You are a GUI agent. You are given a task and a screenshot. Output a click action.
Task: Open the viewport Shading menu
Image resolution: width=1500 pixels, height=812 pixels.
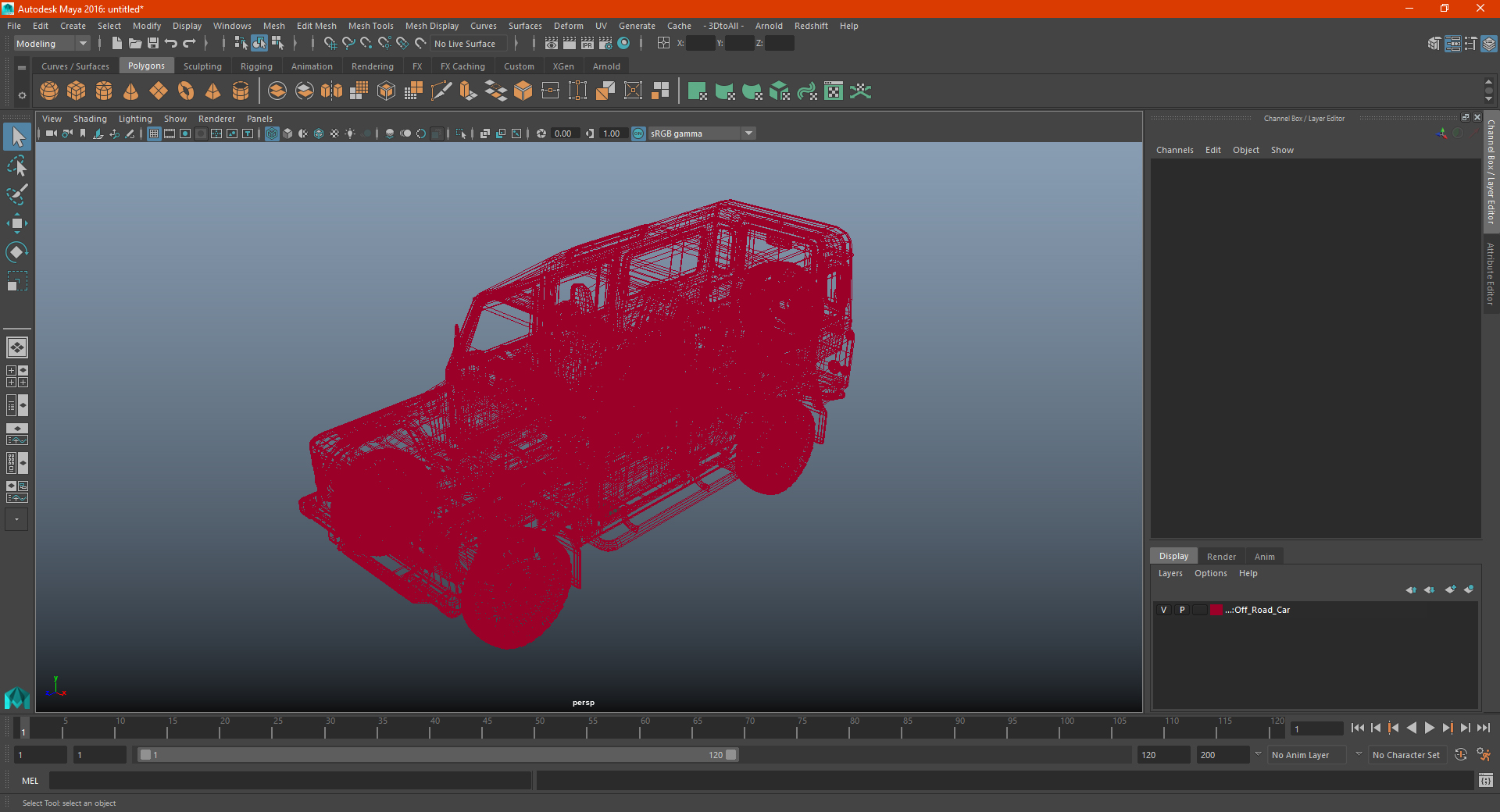point(90,119)
